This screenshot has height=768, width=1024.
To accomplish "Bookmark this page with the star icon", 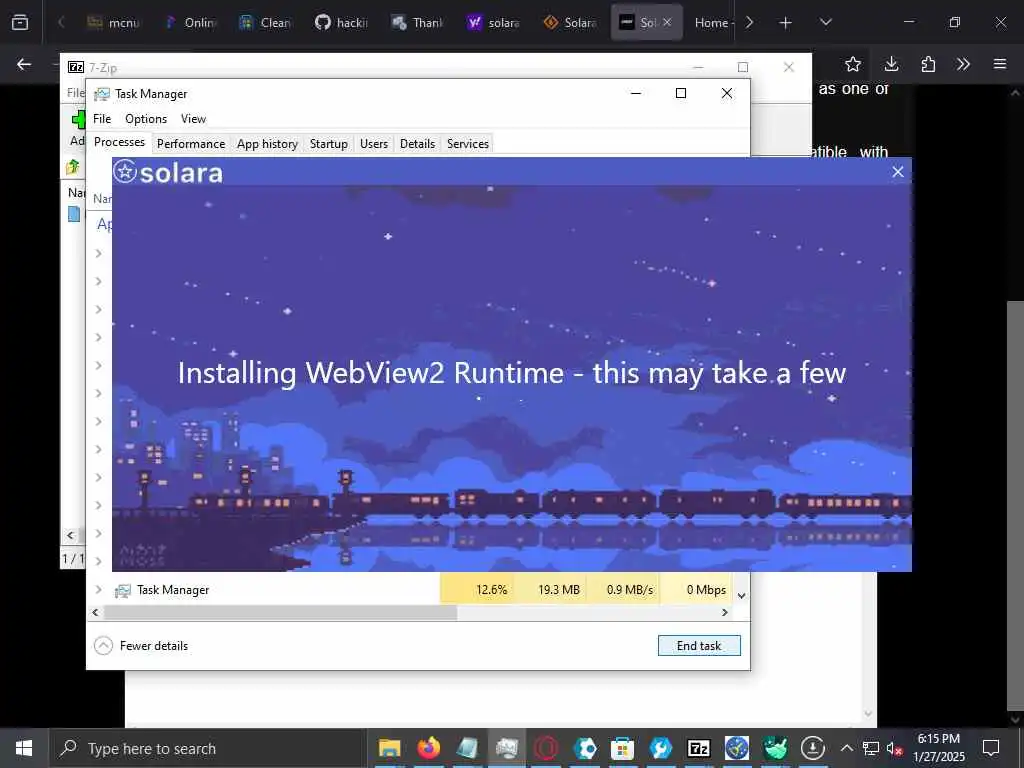I will (852, 64).
